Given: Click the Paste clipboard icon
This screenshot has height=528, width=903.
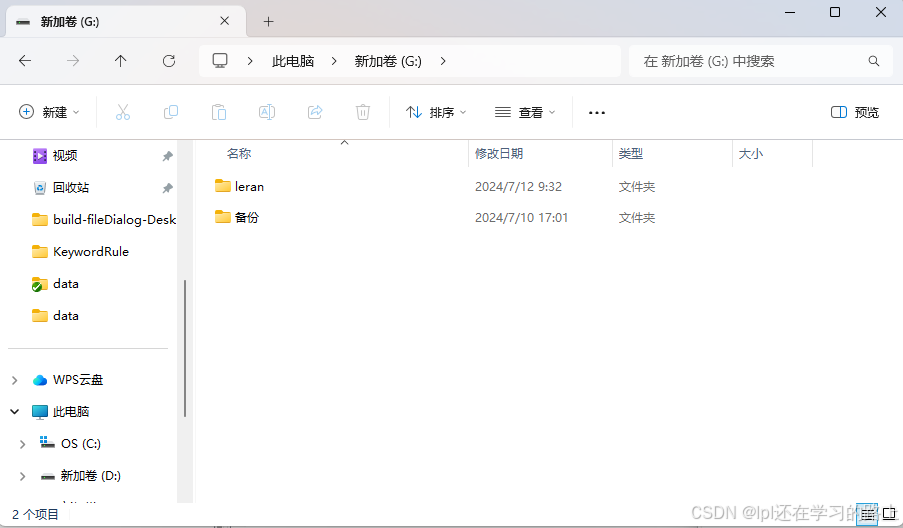Looking at the screenshot, I should (x=219, y=112).
